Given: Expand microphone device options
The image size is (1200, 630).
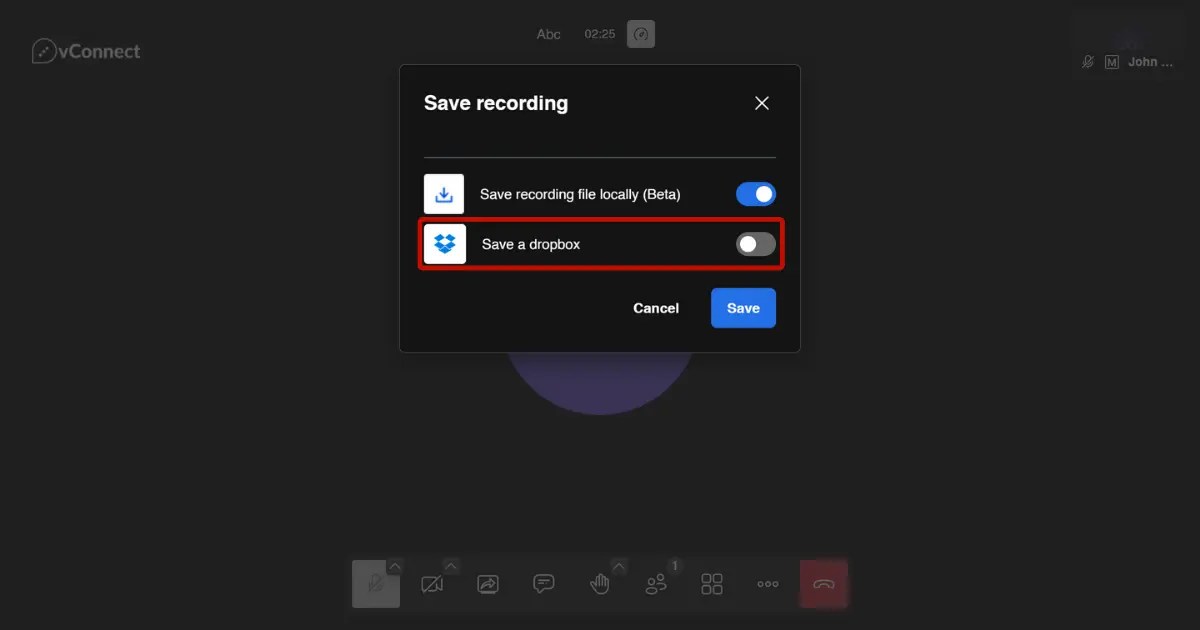Looking at the screenshot, I should [396, 563].
